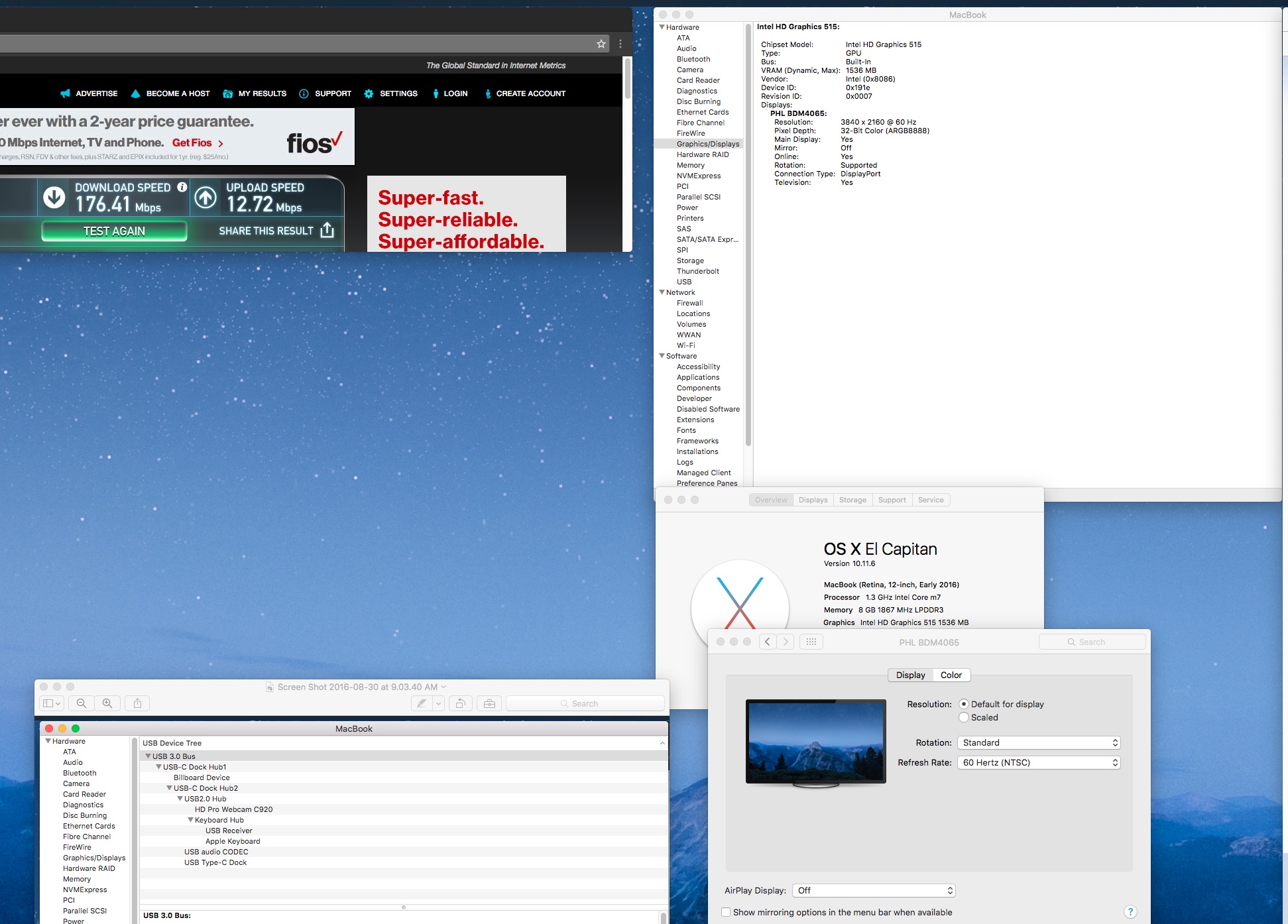Click the rotate image icon in Preview
This screenshot has height=924, width=1288.
(x=460, y=703)
